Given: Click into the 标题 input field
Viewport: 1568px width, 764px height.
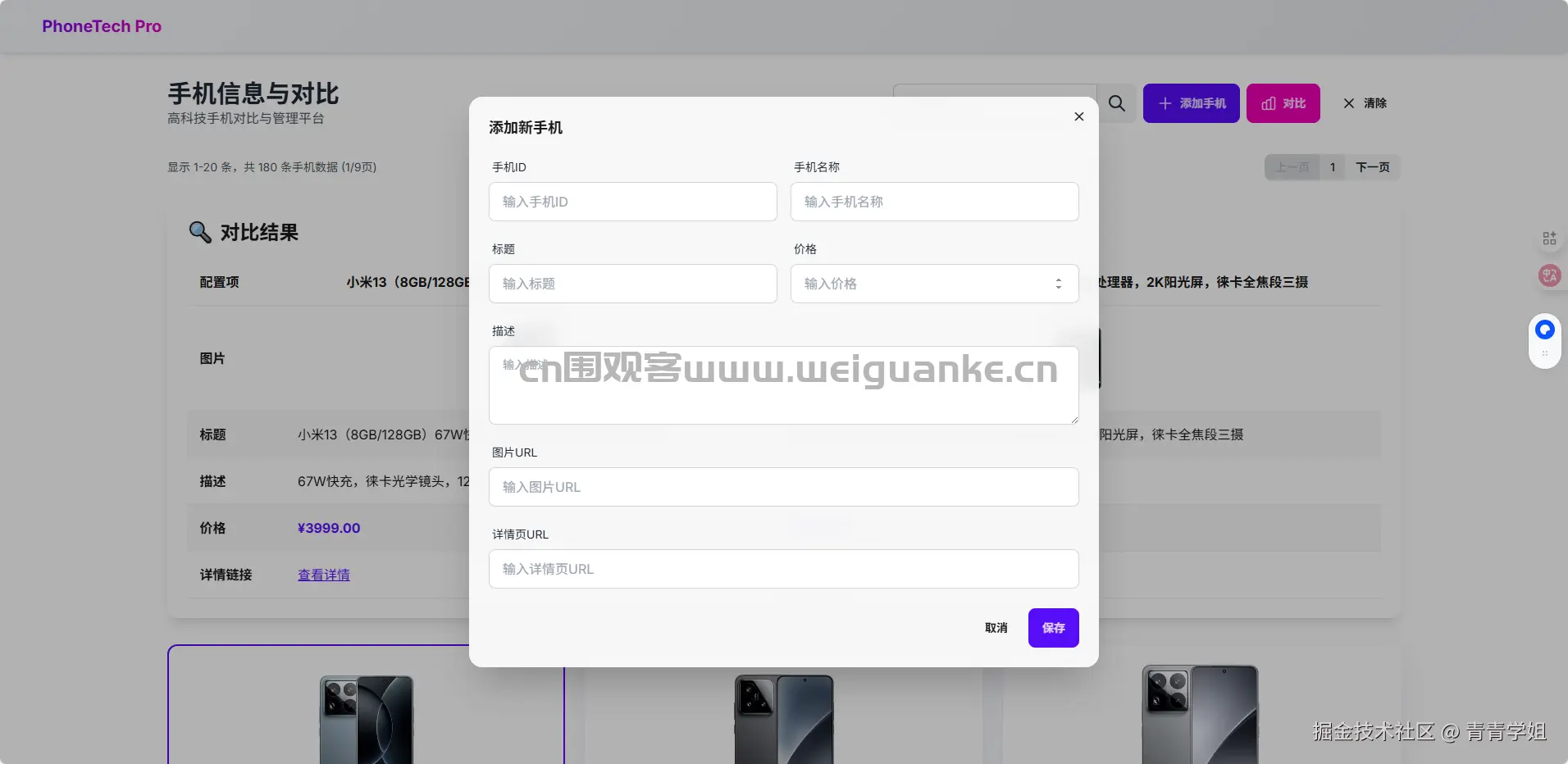Looking at the screenshot, I should 633,284.
